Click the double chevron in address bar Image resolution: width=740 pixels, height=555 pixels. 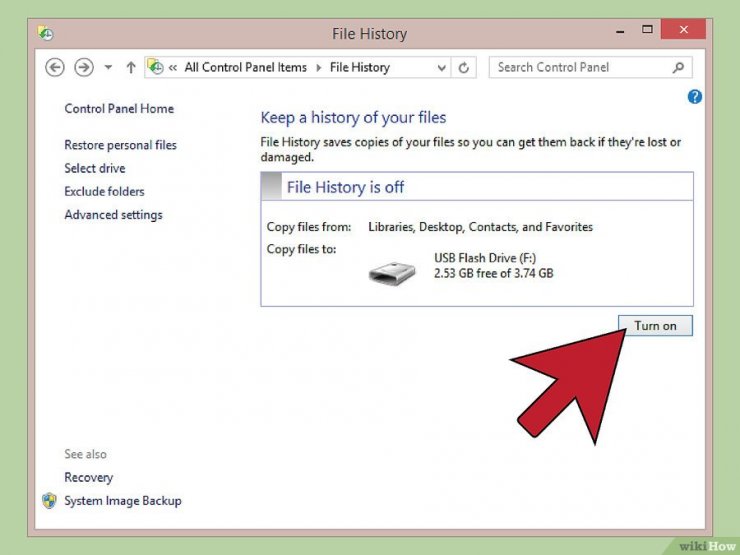point(173,68)
